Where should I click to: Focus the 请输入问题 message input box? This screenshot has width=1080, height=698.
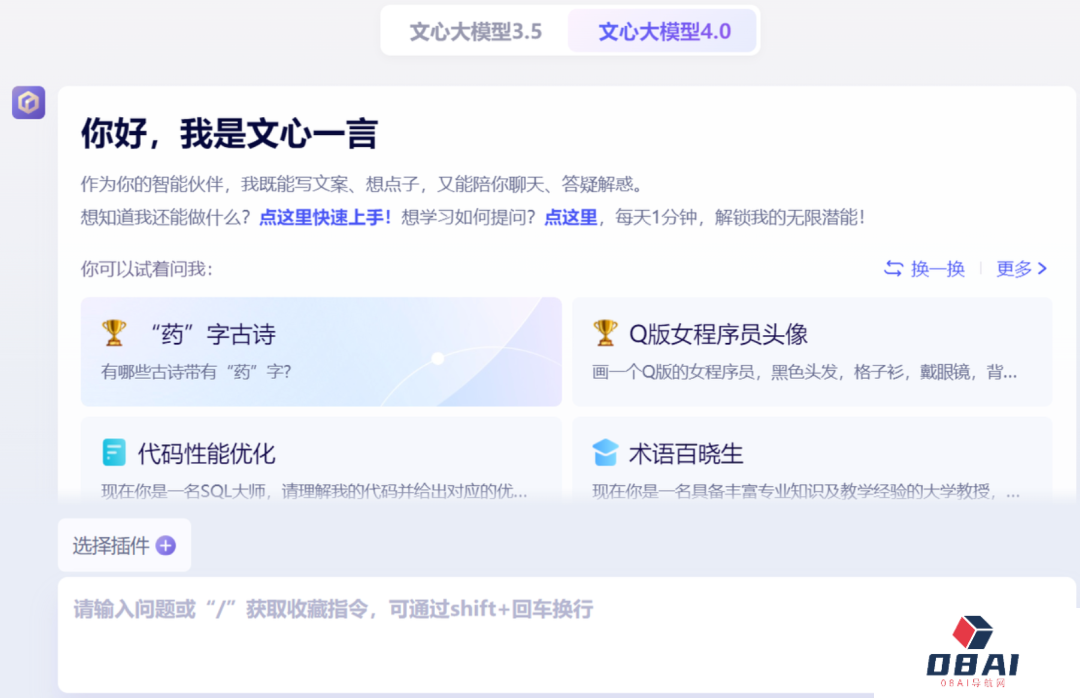[x=567, y=635]
